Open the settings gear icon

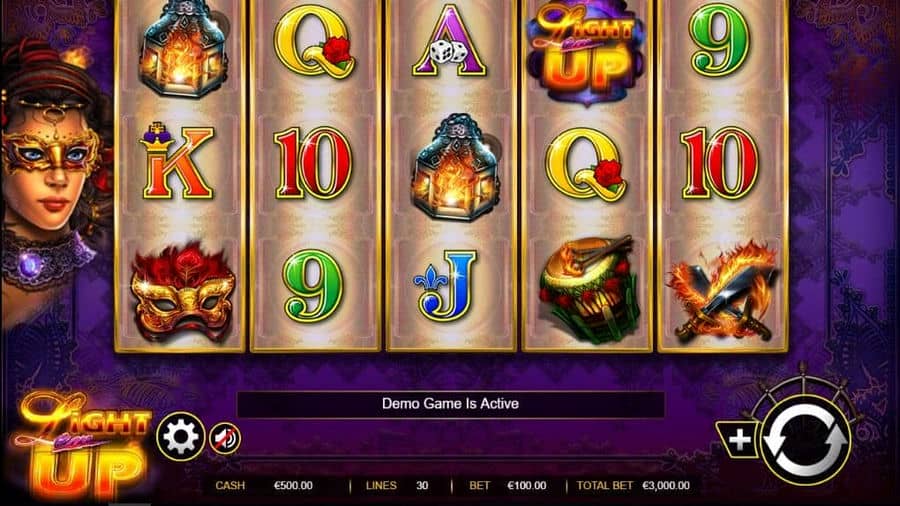click(x=181, y=437)
